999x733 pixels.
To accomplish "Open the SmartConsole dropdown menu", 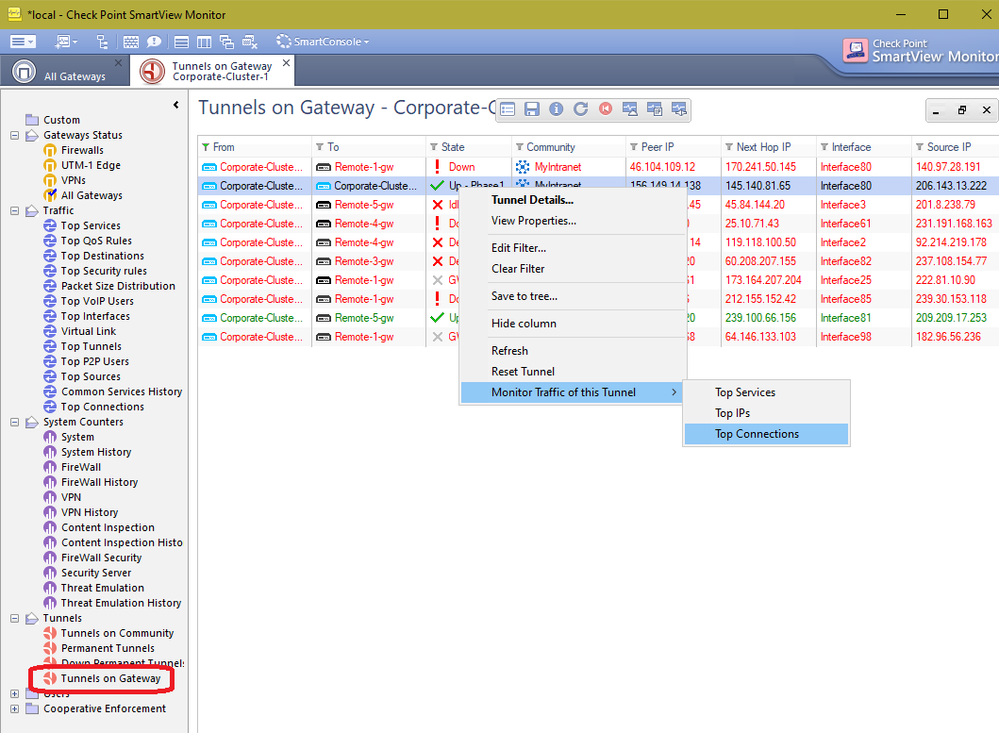I will [323, 42].
